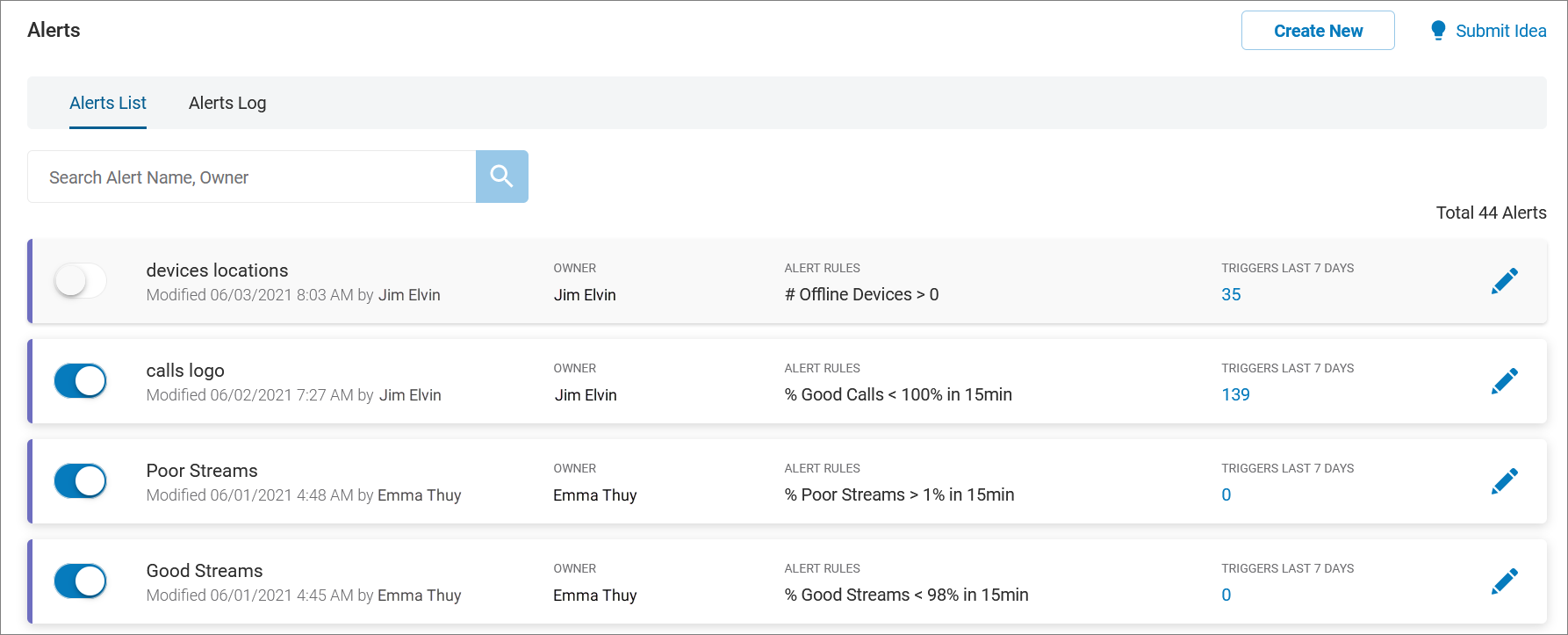The height and width of the screenshot is (635, 1568).
Task: Click the magnifier search icon button
Action: [501, 177]
